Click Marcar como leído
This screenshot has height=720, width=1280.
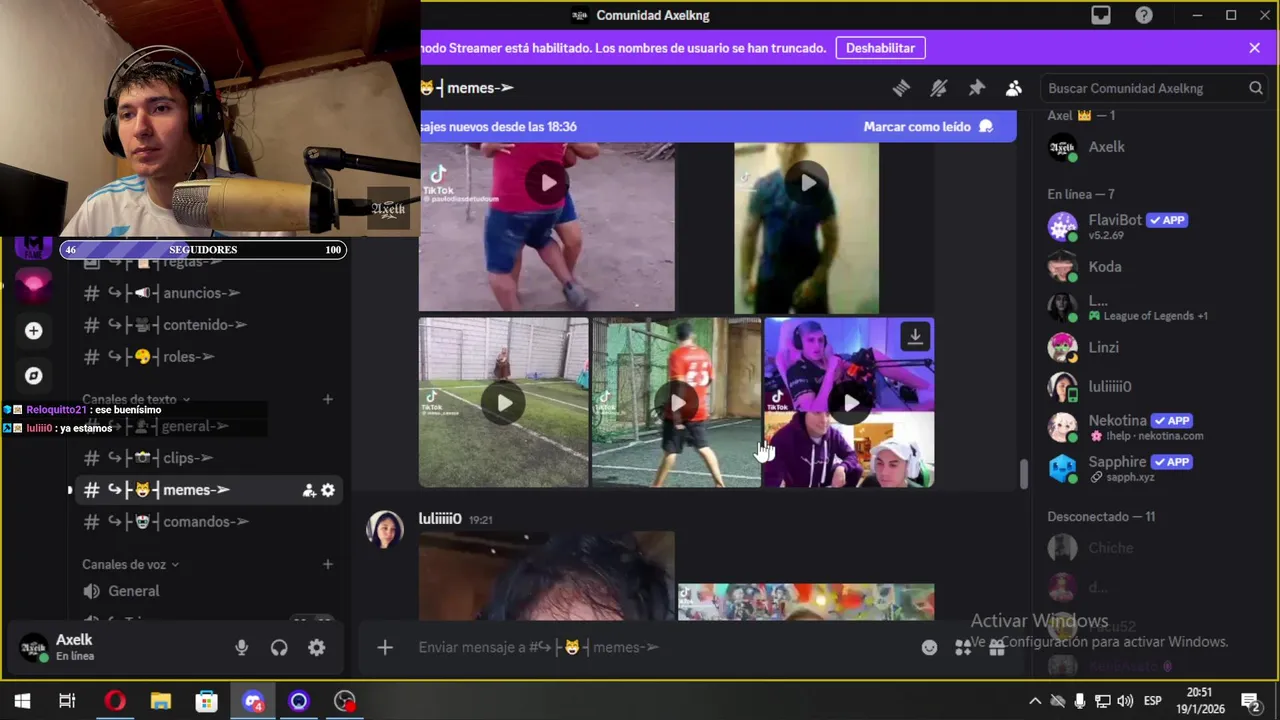tap(928, 127)
